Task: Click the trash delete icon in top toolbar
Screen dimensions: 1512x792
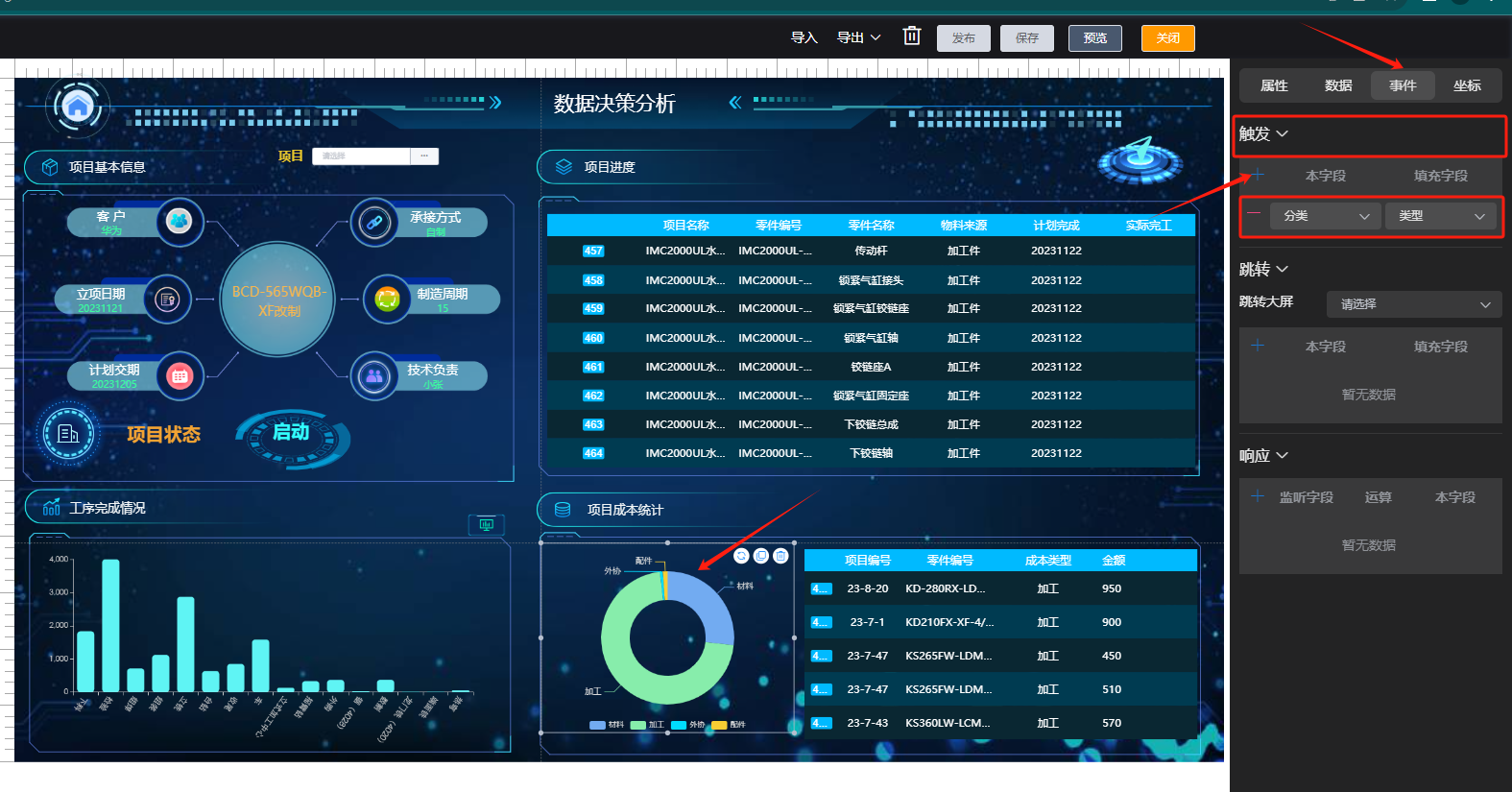Action: (912, 36)
